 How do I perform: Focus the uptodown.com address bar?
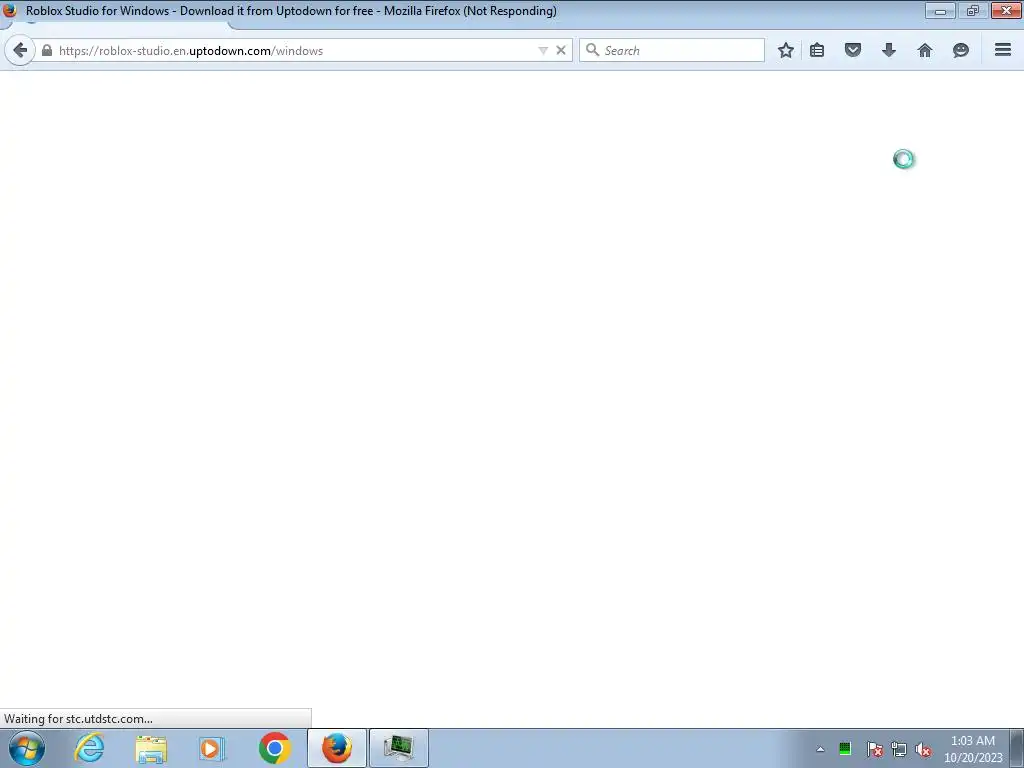[x=294, y=50]
